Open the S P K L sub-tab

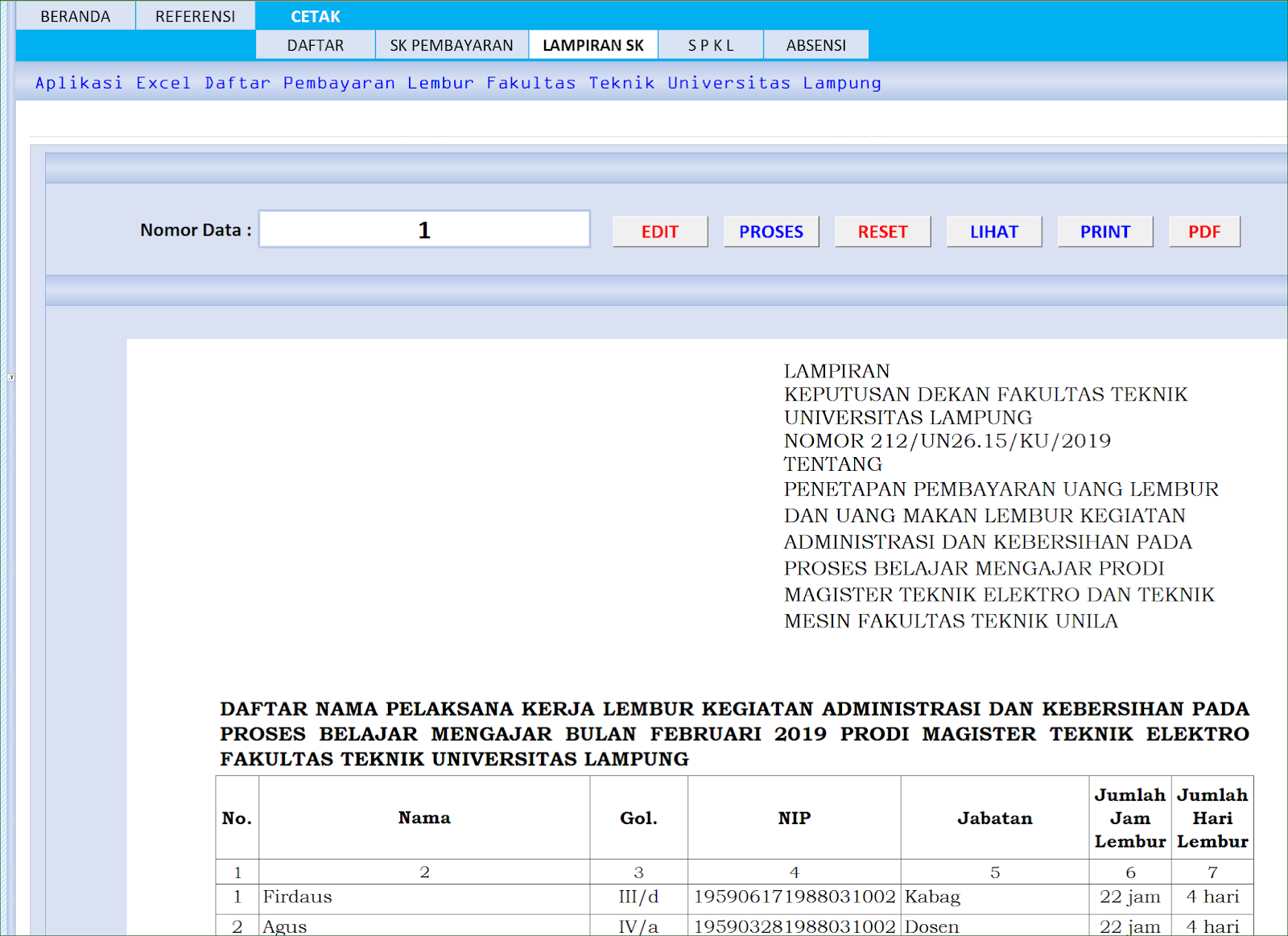pyautogui.click(x=710, y=44)
